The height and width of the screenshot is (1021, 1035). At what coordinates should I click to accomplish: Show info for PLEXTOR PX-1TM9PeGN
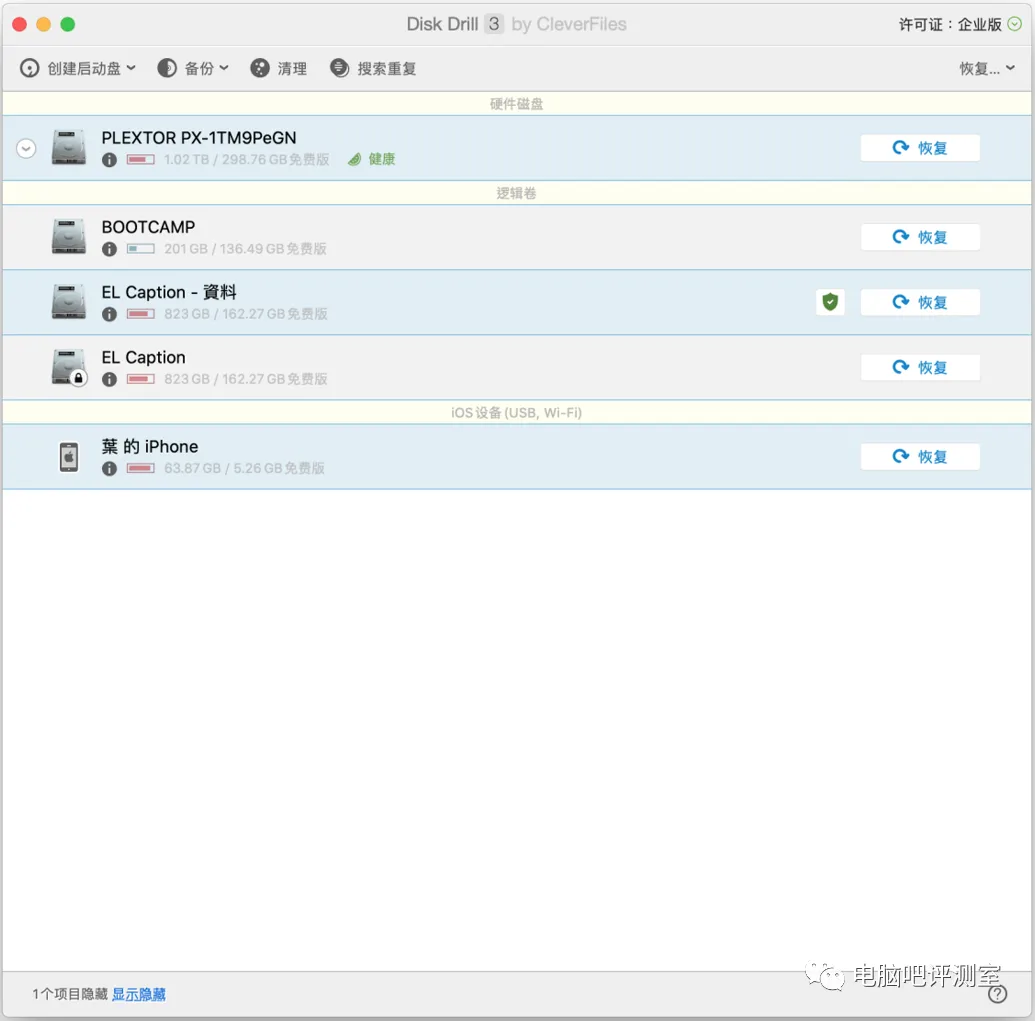(110, 160)
